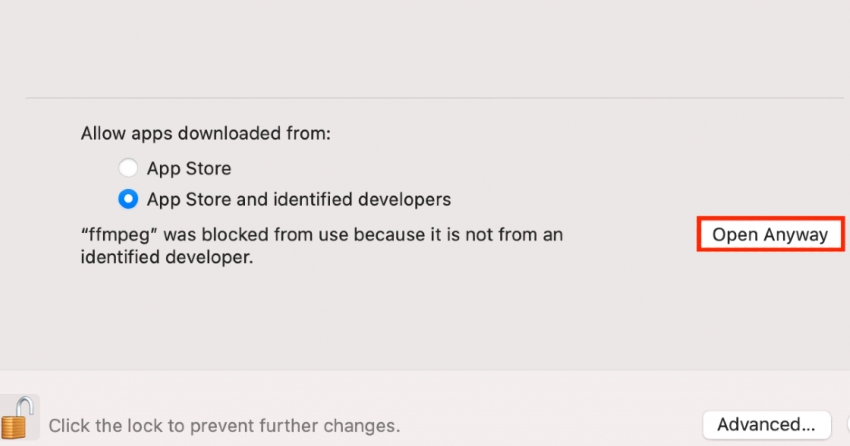The image size is (850, 446).
Task: Click the ffmpeg blocked message text
Action: 322,245
